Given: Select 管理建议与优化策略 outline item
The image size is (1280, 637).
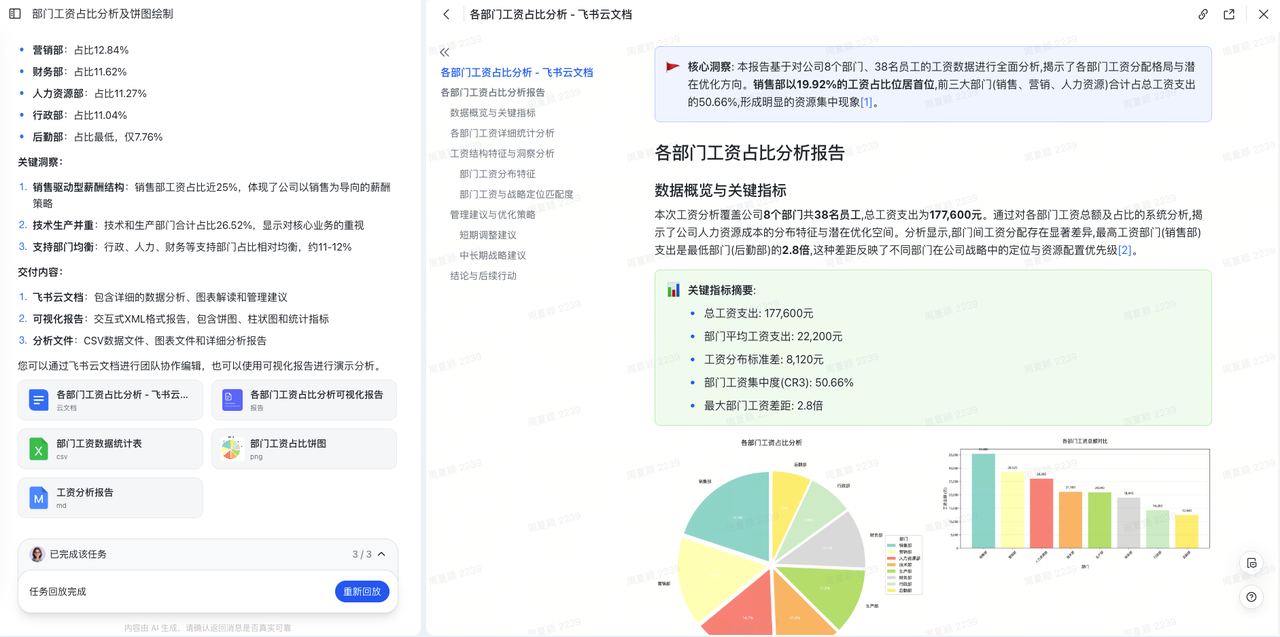Looking at the screenshot, I should [492, 215].
